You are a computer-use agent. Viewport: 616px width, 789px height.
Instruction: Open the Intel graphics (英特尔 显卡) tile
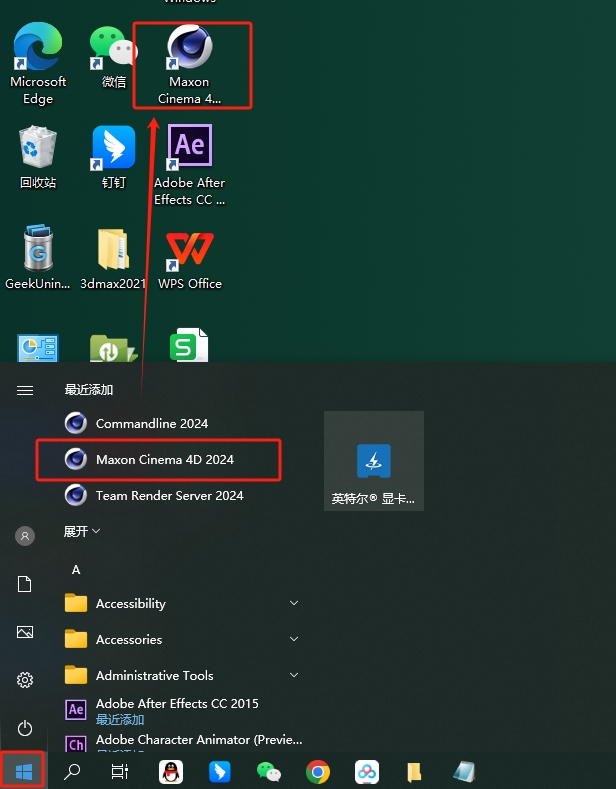coord(373,461)
